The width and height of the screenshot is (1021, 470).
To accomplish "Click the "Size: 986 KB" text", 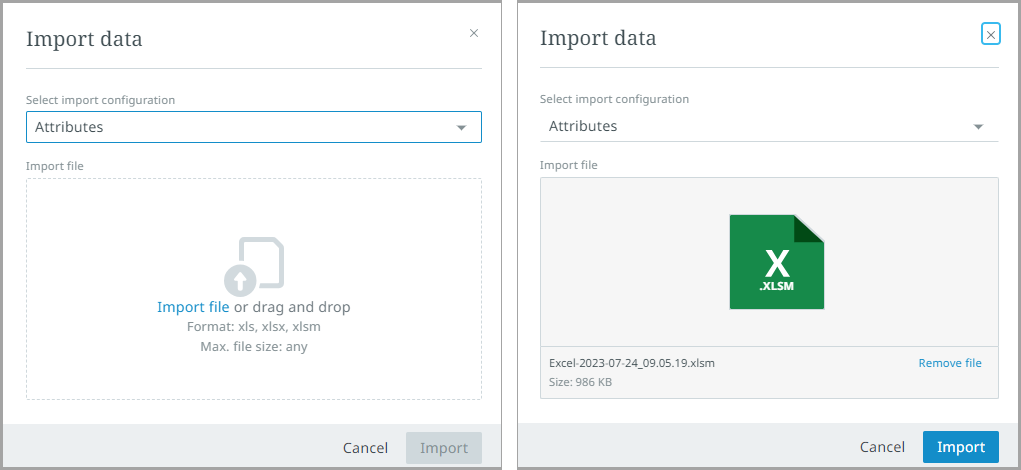I will [x=579, y=382].
